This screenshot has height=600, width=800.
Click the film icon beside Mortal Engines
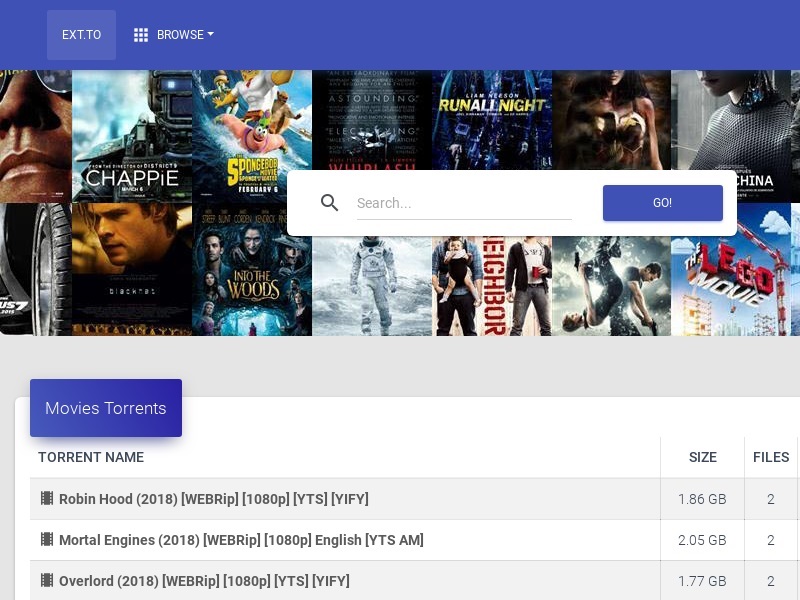[47, 539]
